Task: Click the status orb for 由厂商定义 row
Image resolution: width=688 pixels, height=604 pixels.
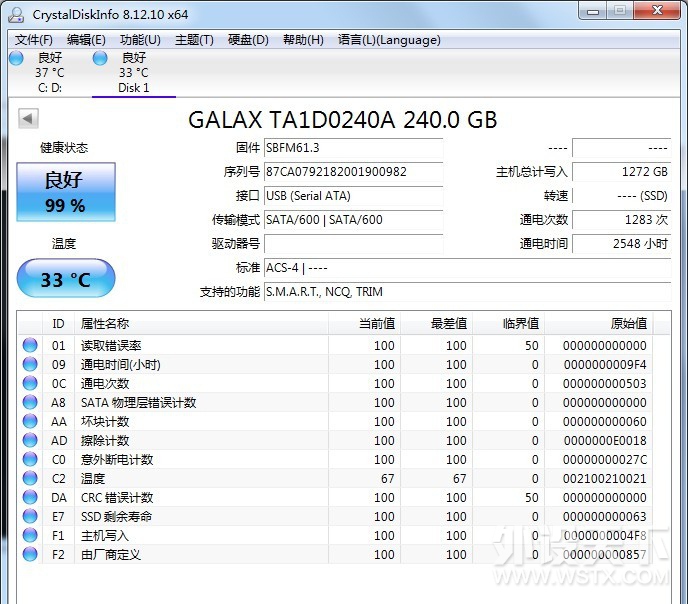Action: (x=30, y=554)
